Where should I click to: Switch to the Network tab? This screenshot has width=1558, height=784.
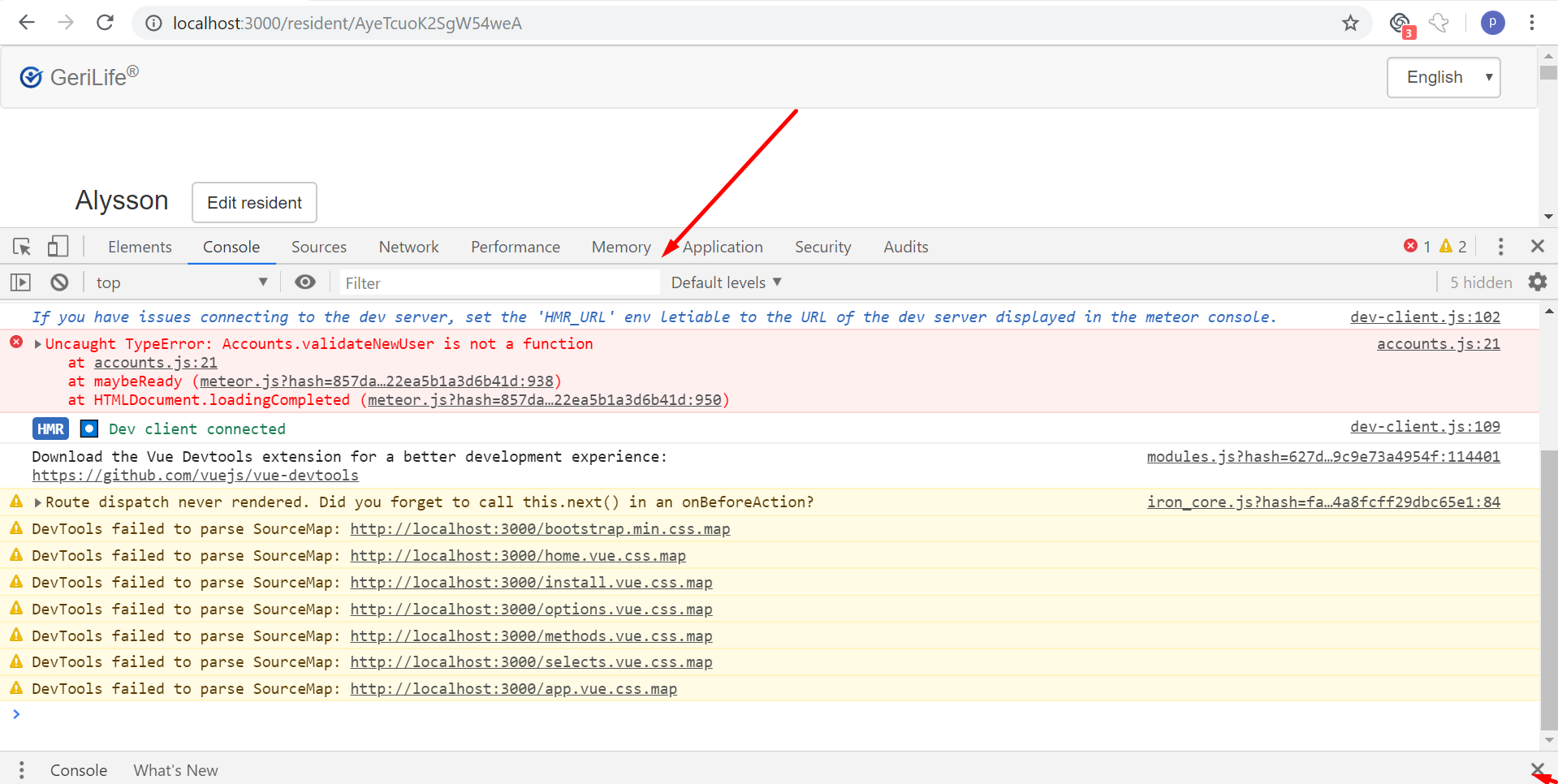point(408,246)
